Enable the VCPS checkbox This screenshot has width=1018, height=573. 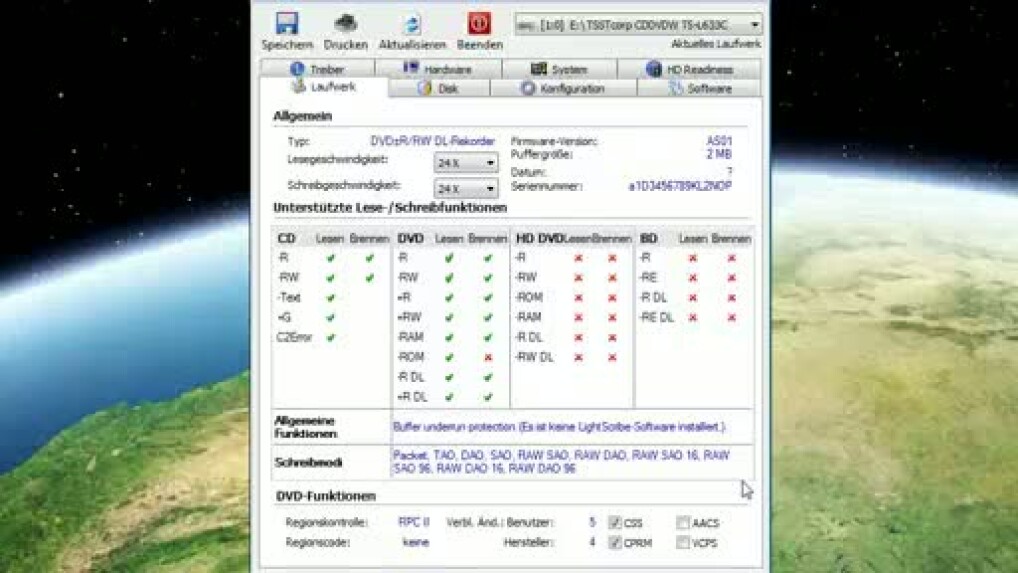(x=682, y=543)
